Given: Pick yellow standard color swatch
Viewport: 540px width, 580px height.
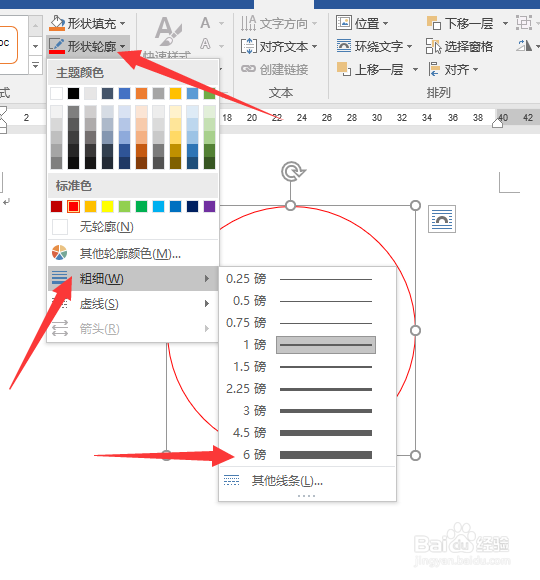Looking at the screenshot, I should [107, 206].
